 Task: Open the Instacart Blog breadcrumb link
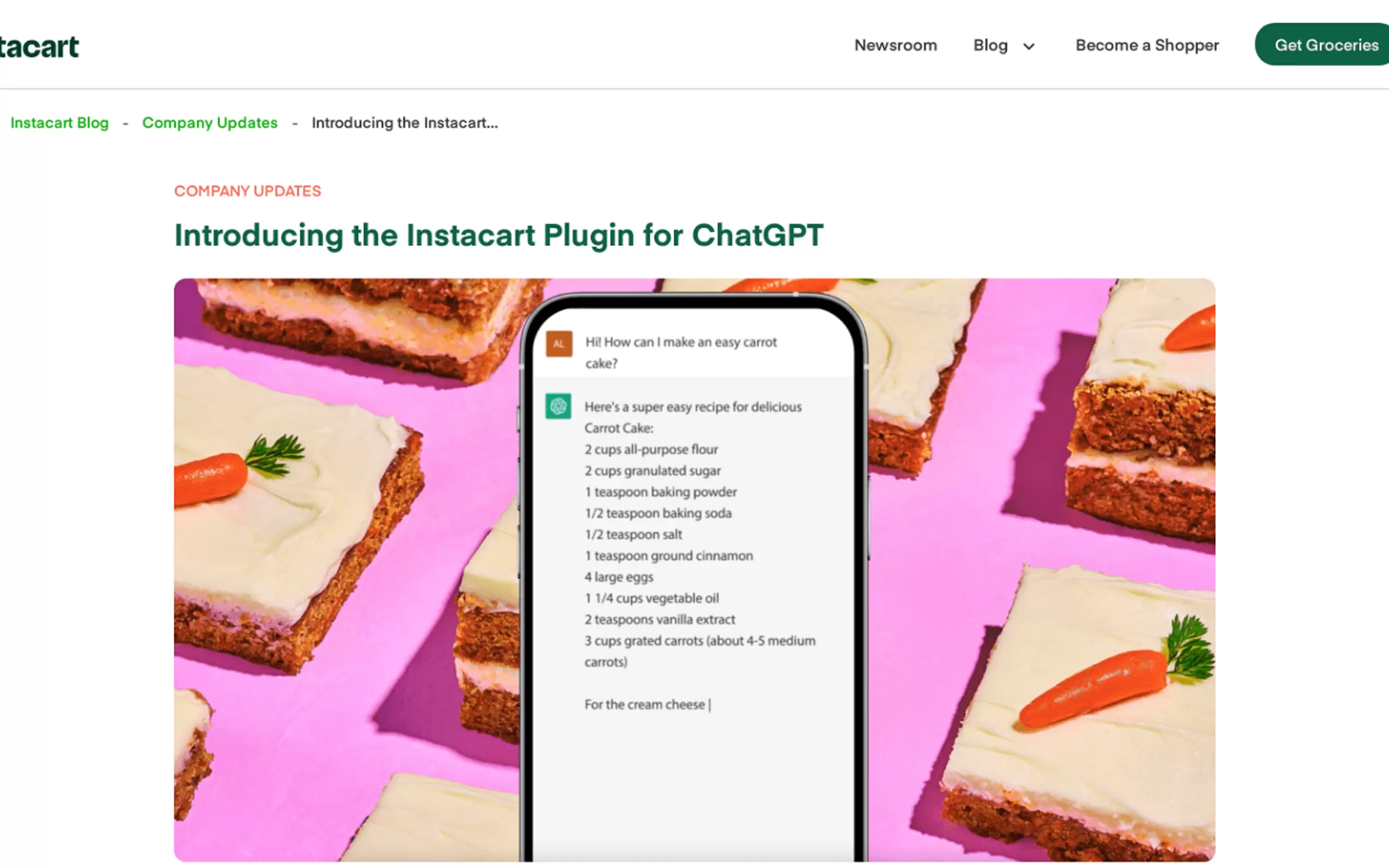(x=60, y=123)
